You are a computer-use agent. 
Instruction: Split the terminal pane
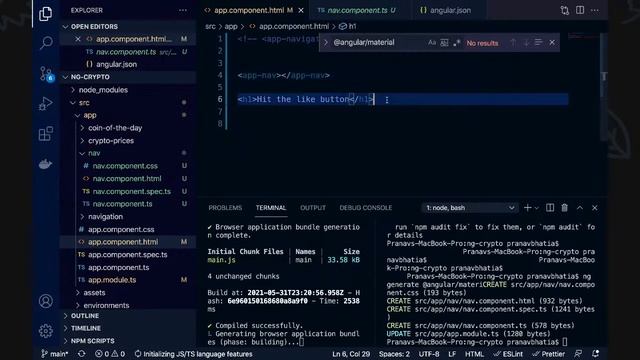tap(550, 208)
